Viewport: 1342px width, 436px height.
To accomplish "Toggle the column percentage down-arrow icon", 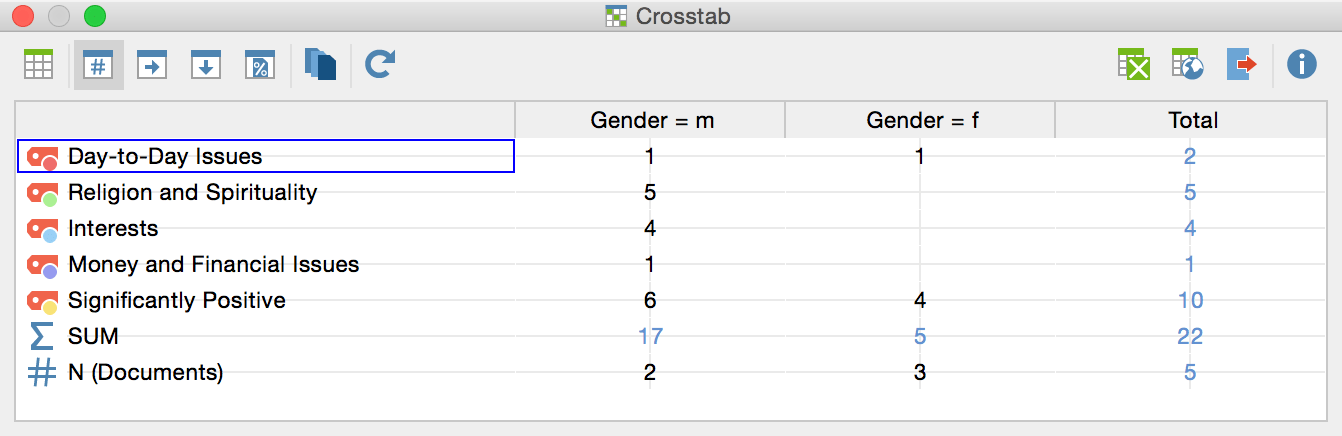I will pos(206,66).
